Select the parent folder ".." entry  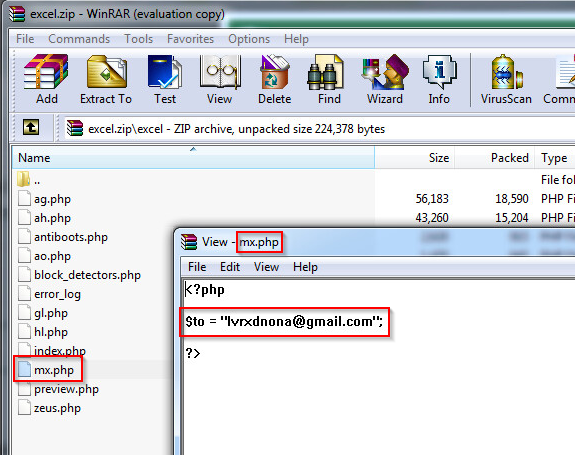(x=37, y=180)
